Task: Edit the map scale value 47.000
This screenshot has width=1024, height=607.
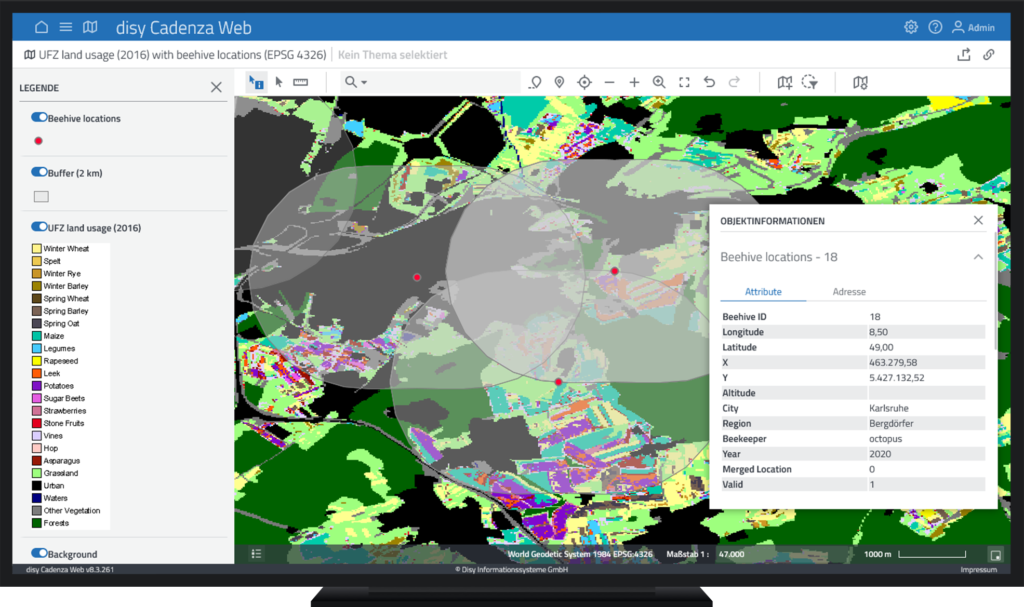Action: click(731, 554)
